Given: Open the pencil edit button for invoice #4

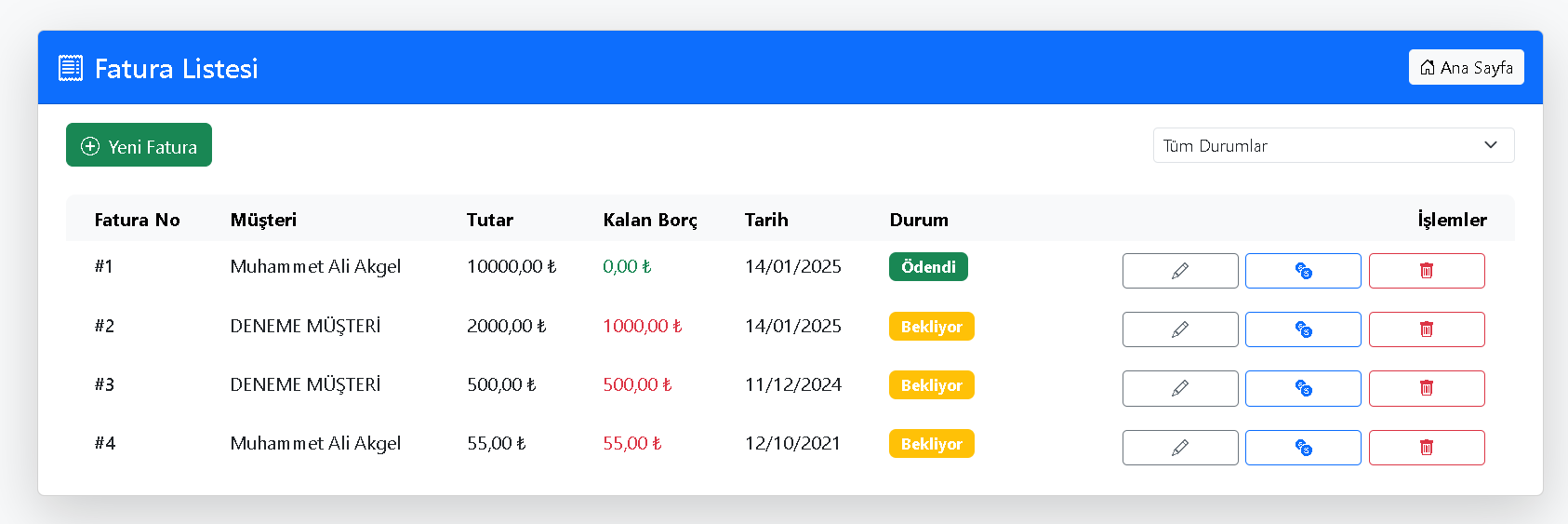Looking at the screenshot, I should click(1179, 448).
